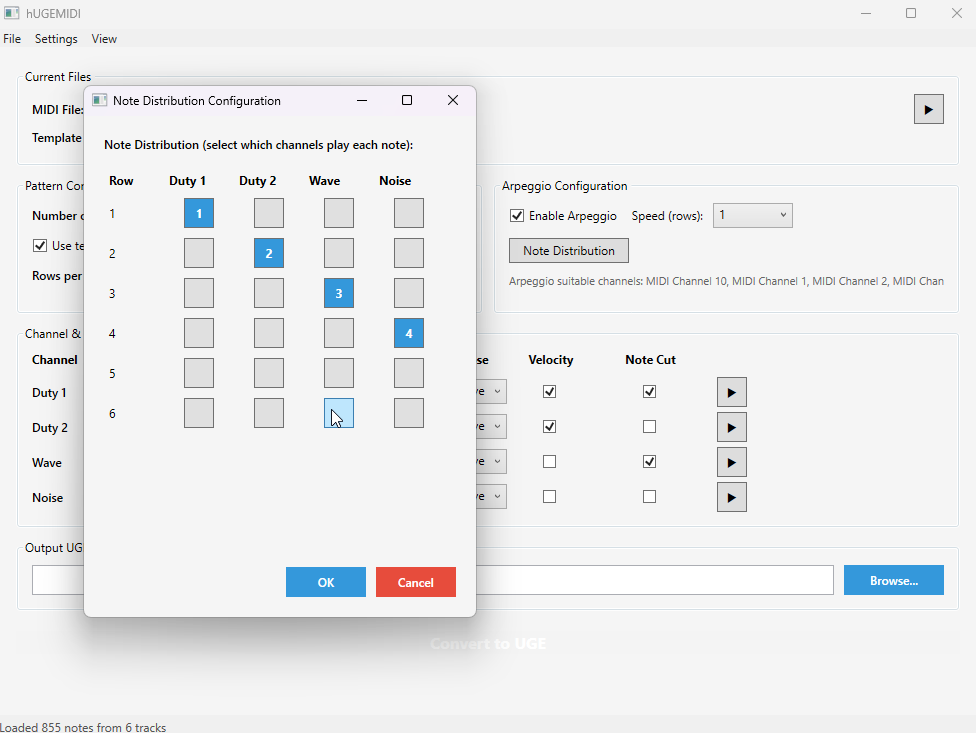Viewport: 976px width, 733px height.
Task: Play preview for Wave channel row
Action: click(x=731, y=462)
